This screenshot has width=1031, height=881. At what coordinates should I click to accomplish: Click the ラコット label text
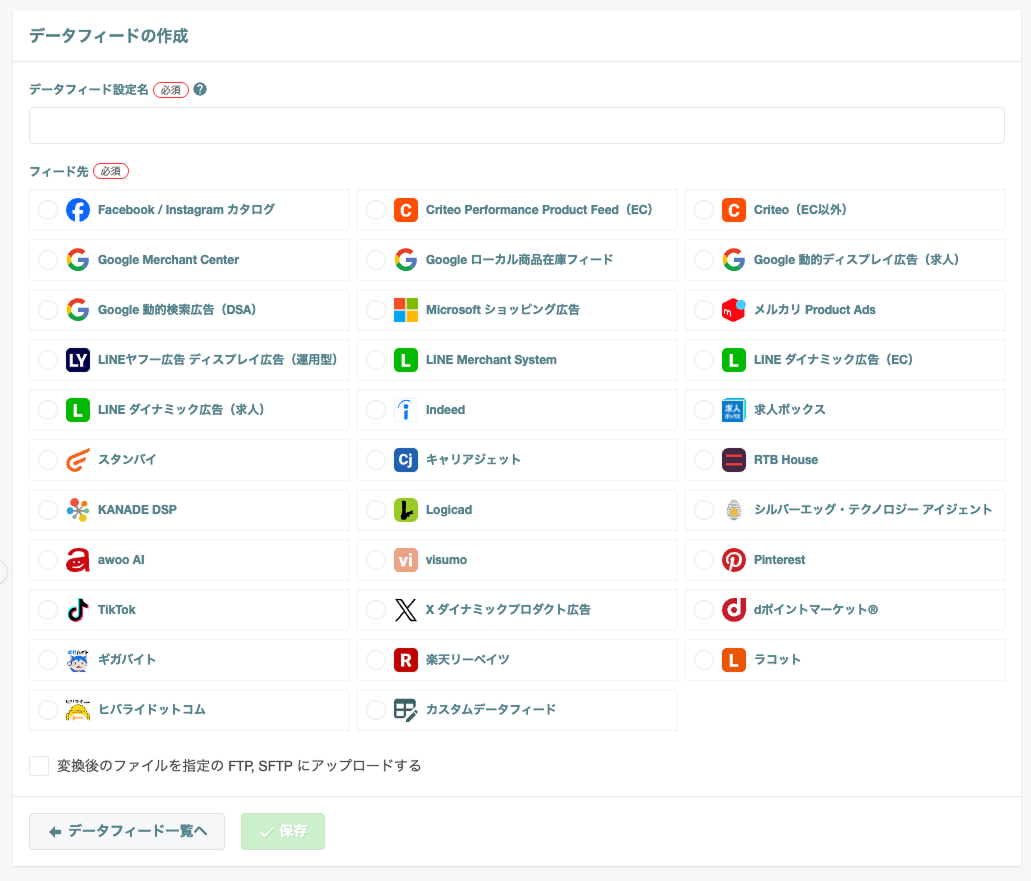[x=777, y=659]
